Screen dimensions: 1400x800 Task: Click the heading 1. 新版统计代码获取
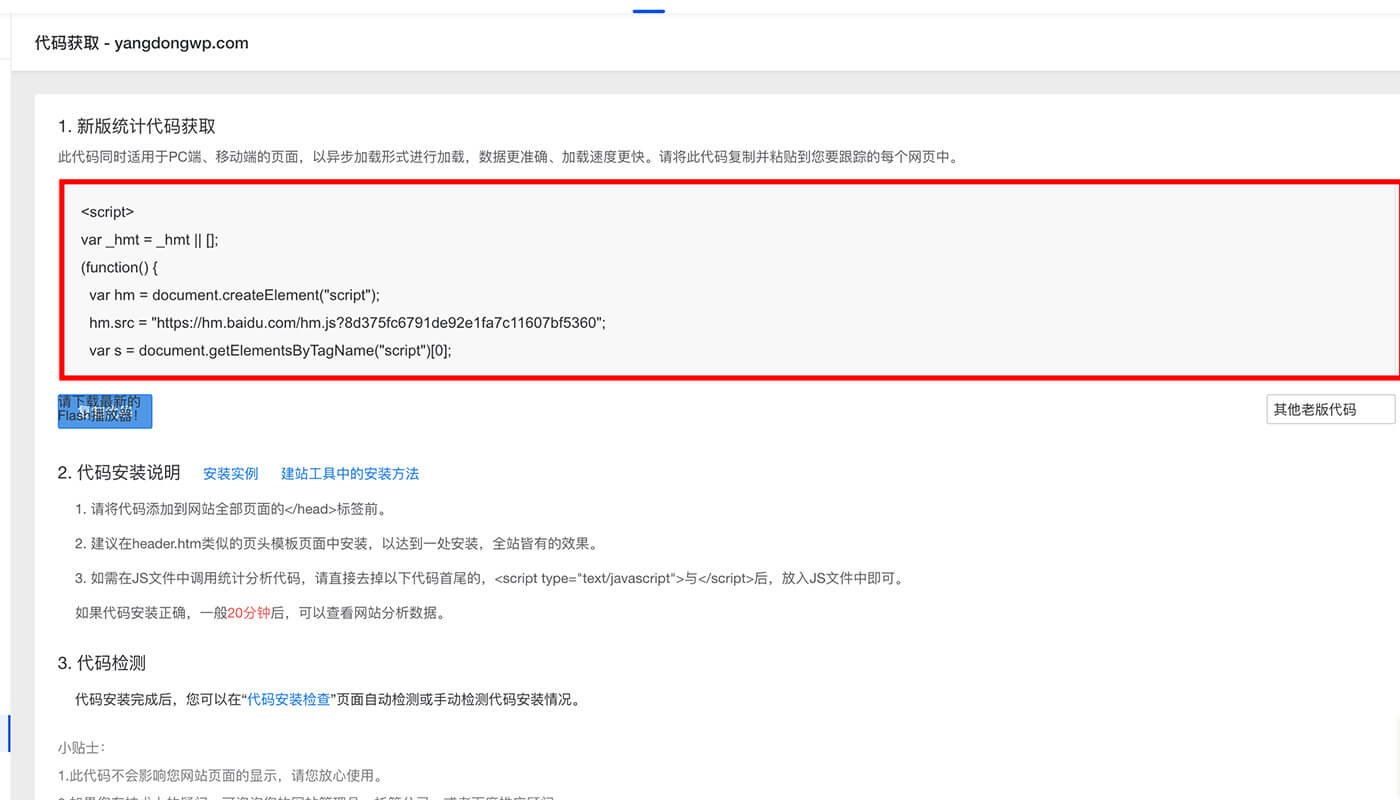136,126
